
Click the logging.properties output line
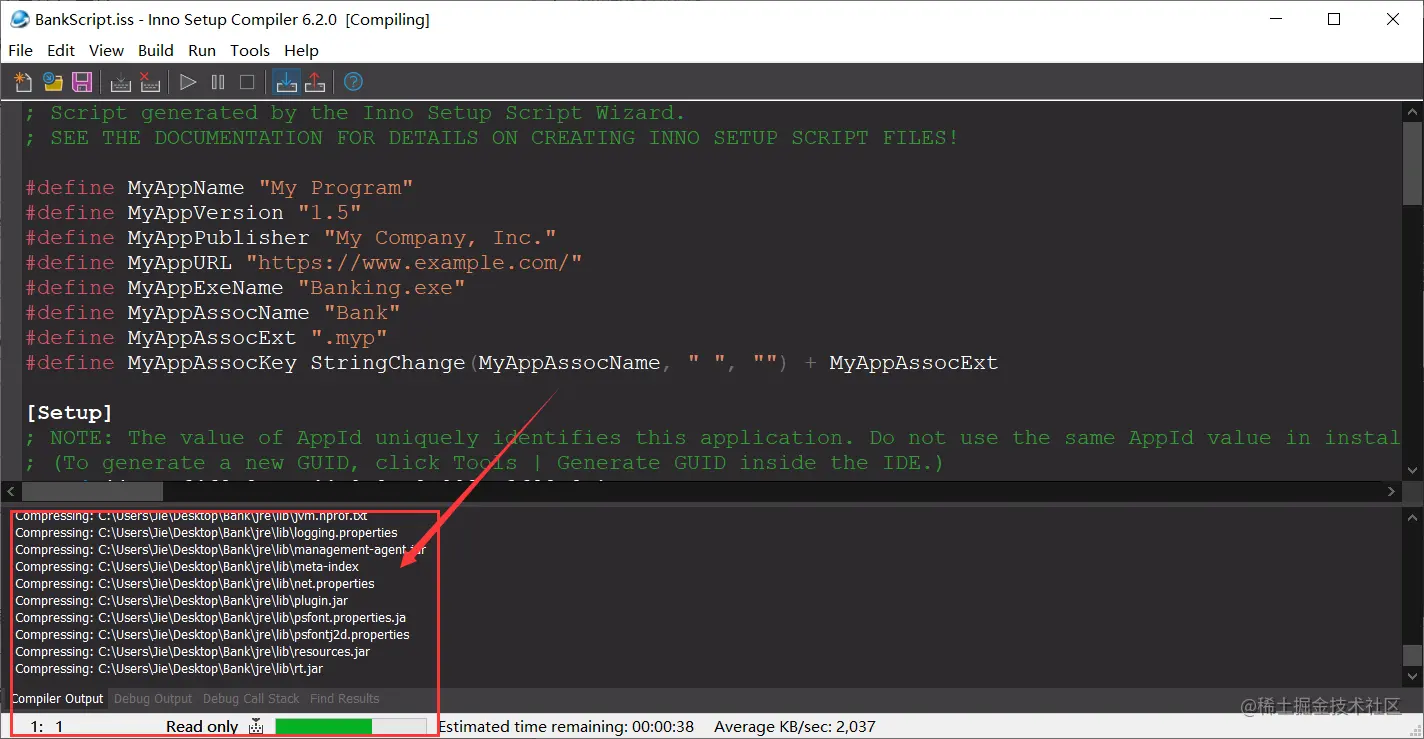click(x=206, y=533)
